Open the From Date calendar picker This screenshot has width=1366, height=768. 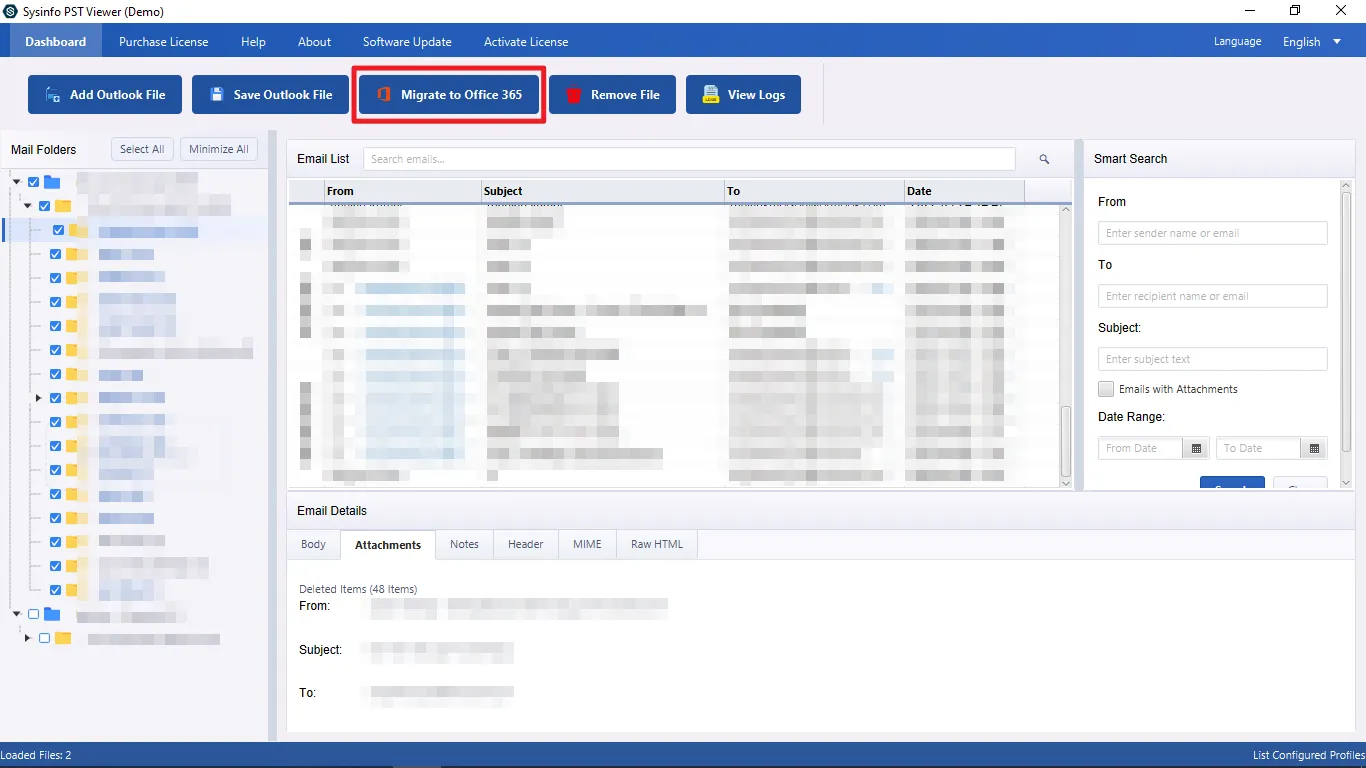(x=1196, y=448)
